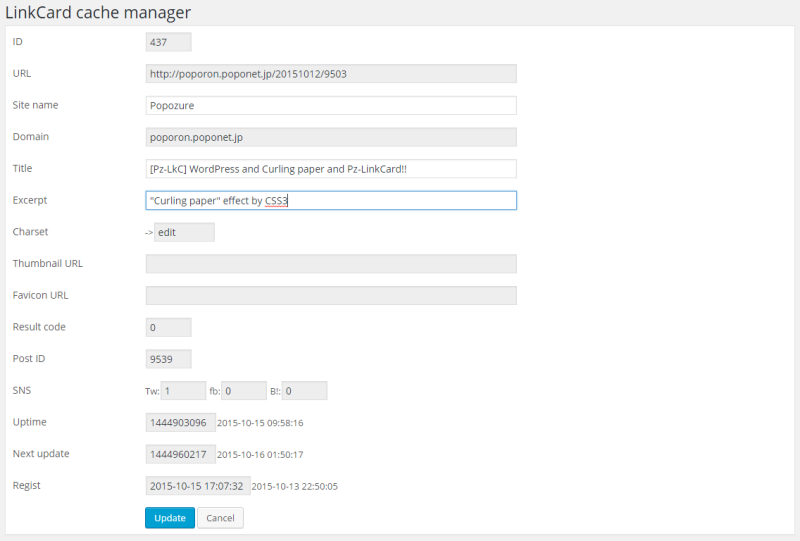
Task: Click the Charset edit field
Action: click(184, 232)
